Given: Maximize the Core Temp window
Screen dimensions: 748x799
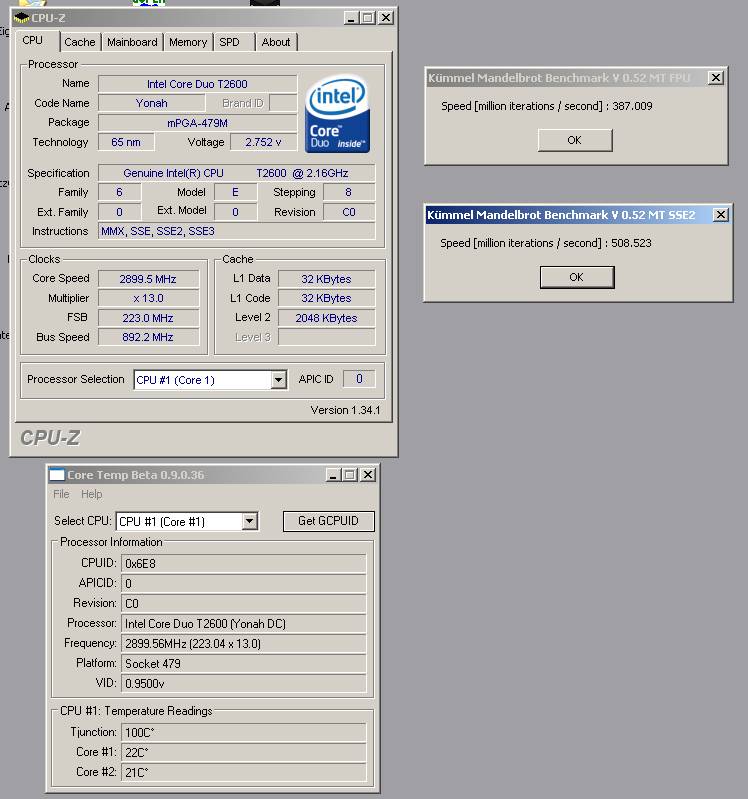Looking at the screenshot, I should [x=350, y=475].
